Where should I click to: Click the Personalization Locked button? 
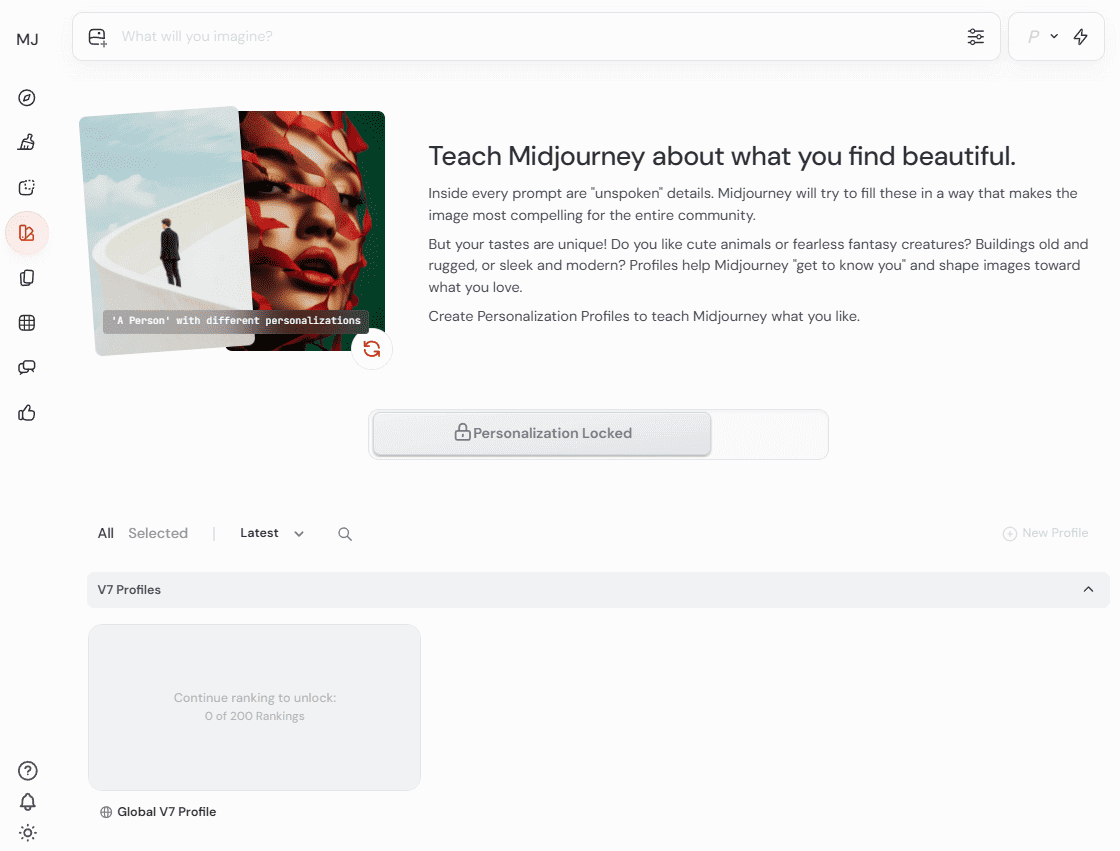tap(542, 434)
